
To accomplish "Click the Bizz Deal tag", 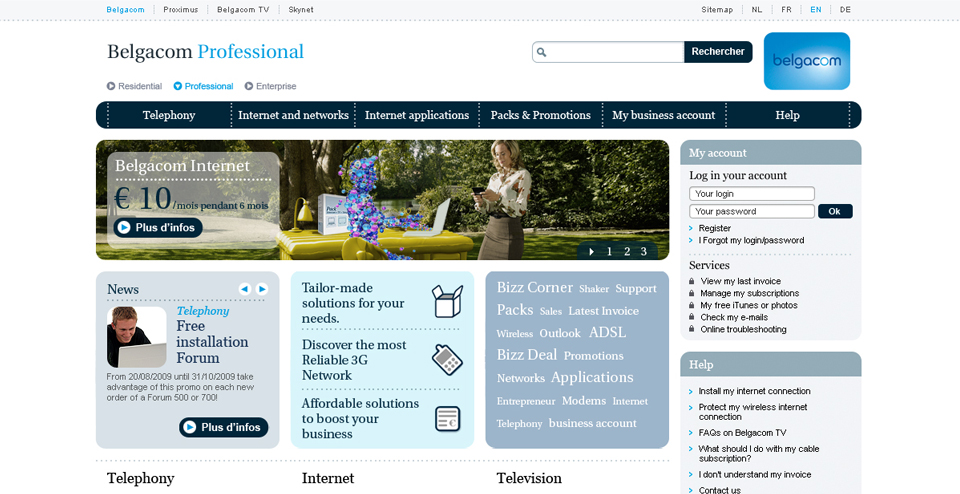I will (x=527, y=354).
